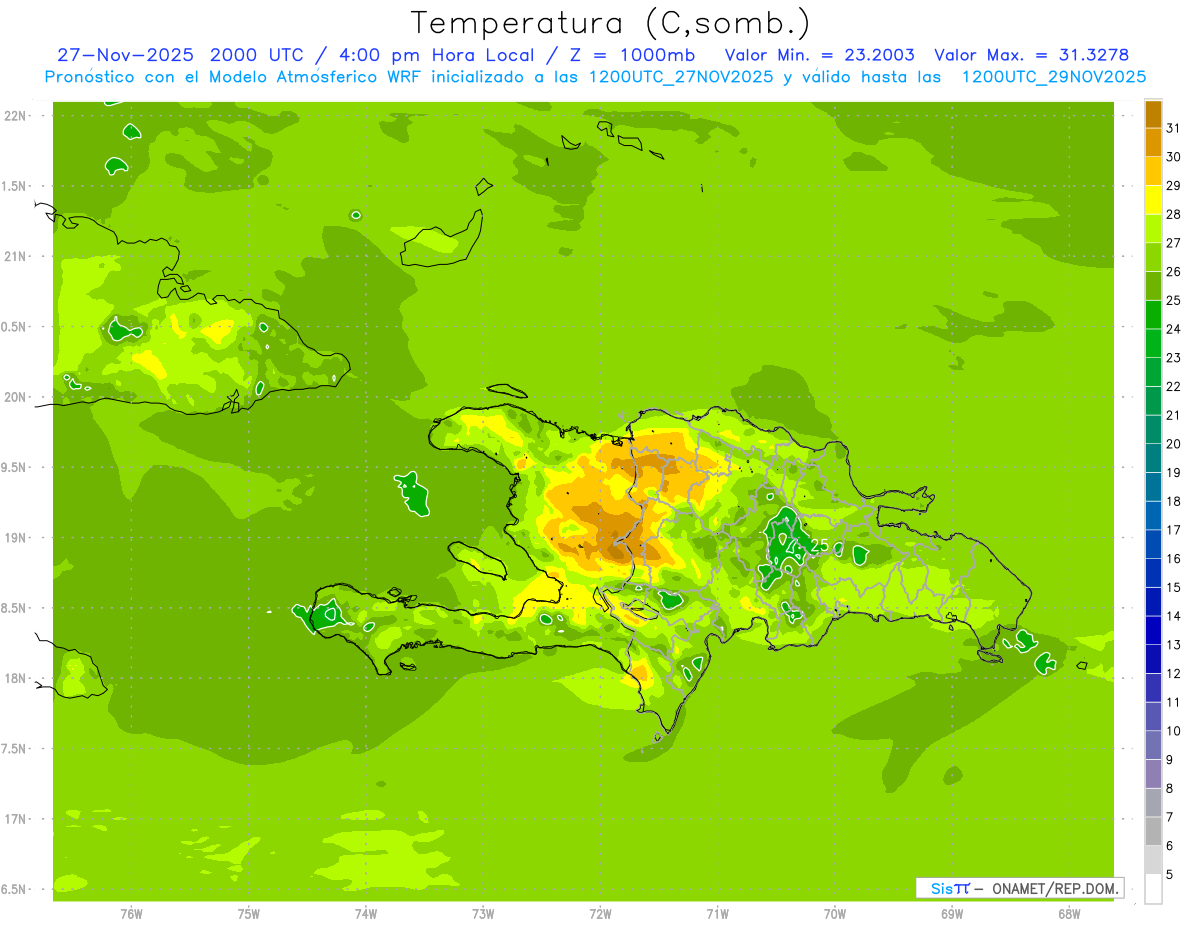Click the "ONAMET/REP.DOM." credit label
1200x927 pixels.
pyautogui.click(x=1056, y=888)
